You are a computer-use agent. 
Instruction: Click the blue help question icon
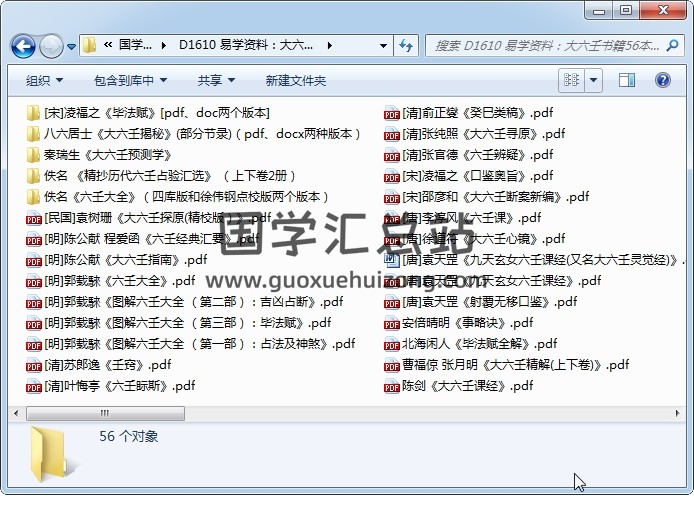(x=663, y=80)
